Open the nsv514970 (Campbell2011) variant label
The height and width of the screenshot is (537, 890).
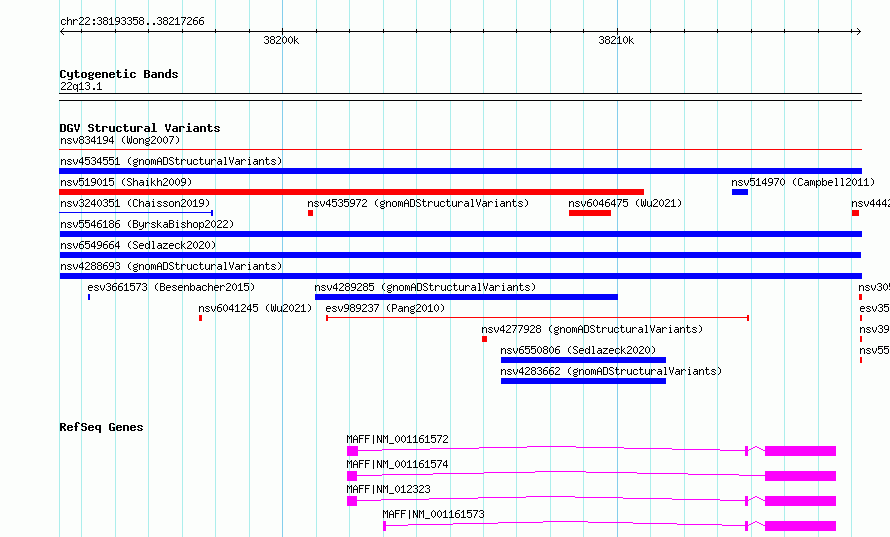tap(803, 182)
